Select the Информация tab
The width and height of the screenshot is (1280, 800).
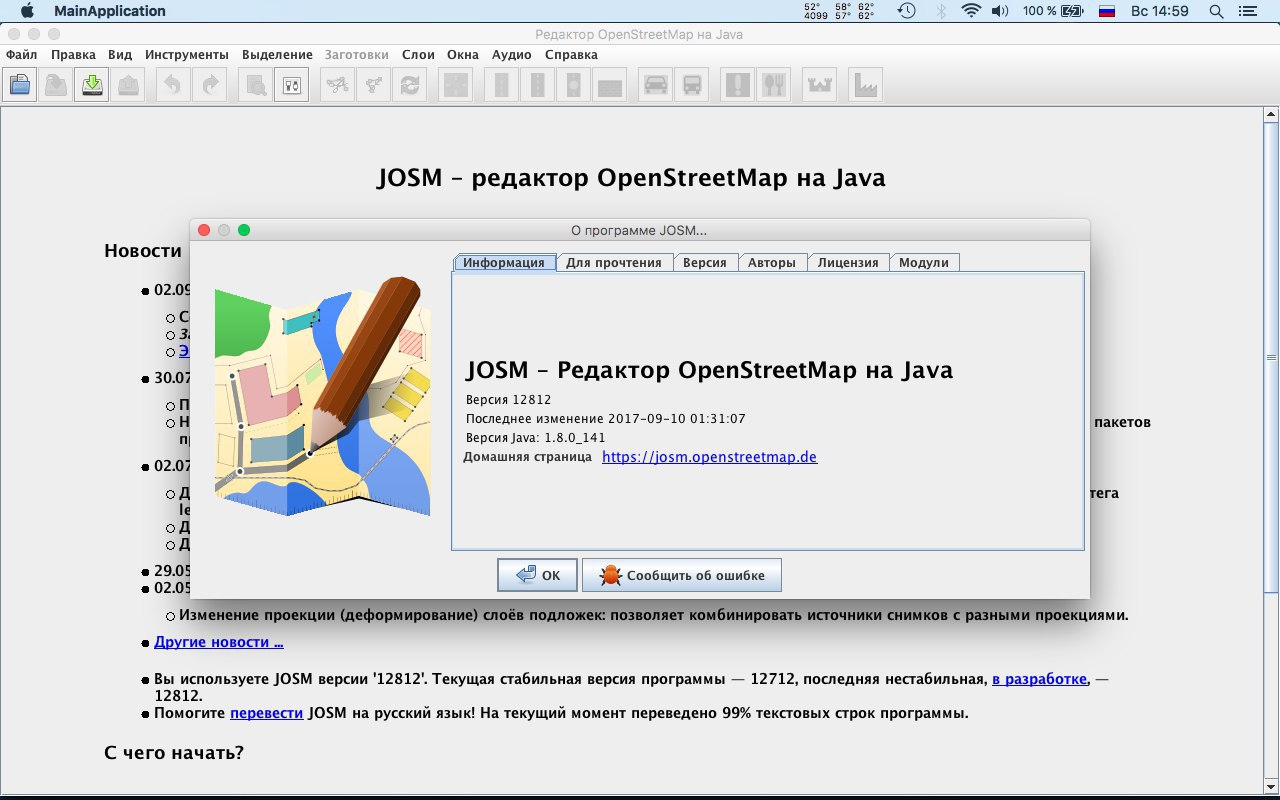(x=504, y=262)
